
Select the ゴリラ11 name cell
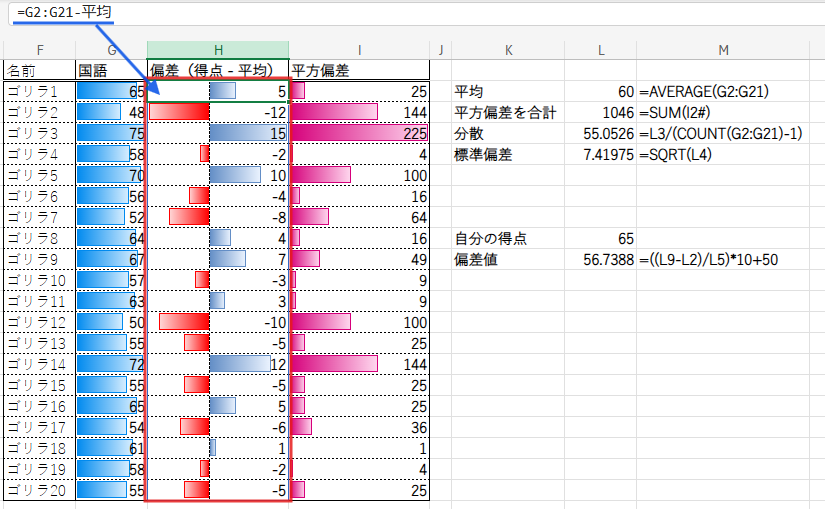[40, 302]
